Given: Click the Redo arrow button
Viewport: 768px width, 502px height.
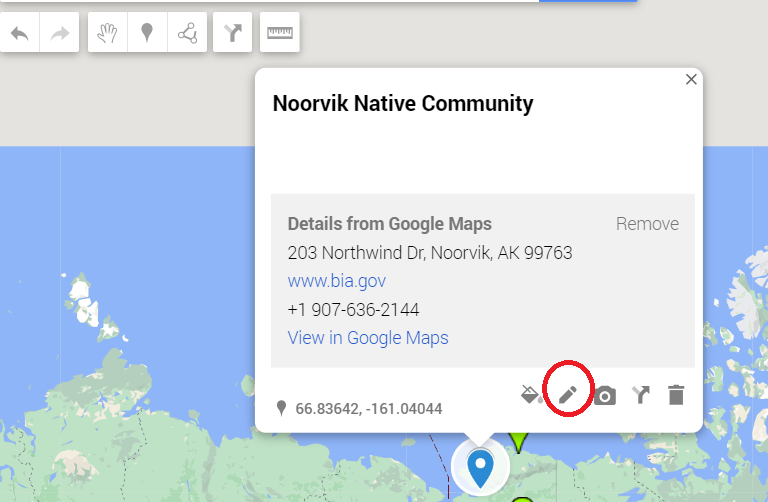Looking at the screenshot, I should 60,32.
